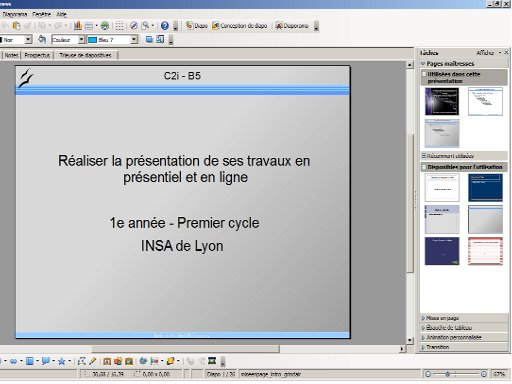Click the zoom magnifier page icon

tap(145, 26)
